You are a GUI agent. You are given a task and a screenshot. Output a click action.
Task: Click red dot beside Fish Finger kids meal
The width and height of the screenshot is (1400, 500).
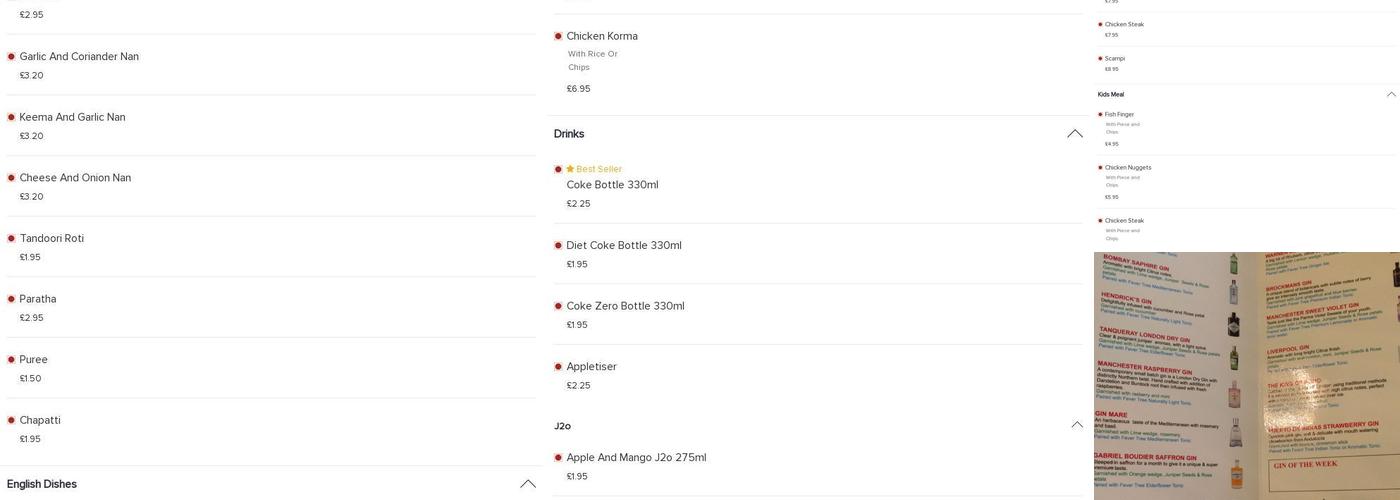point(1100,114)
